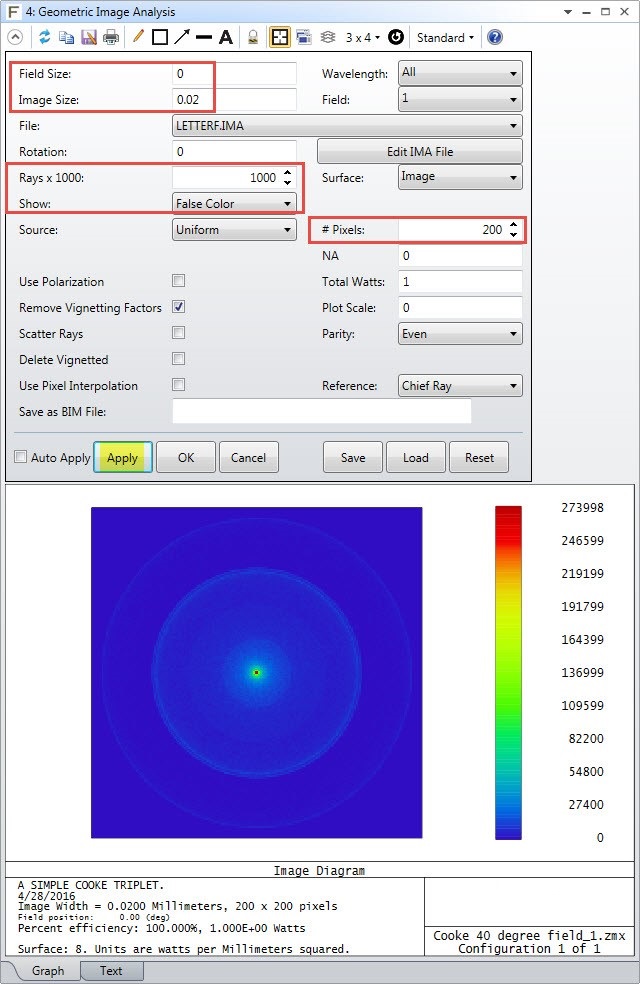The height and width of the screenshot is (984, 640).
Task: Open the File LETTERF.IMA dropdown
Action: [347, 126]
